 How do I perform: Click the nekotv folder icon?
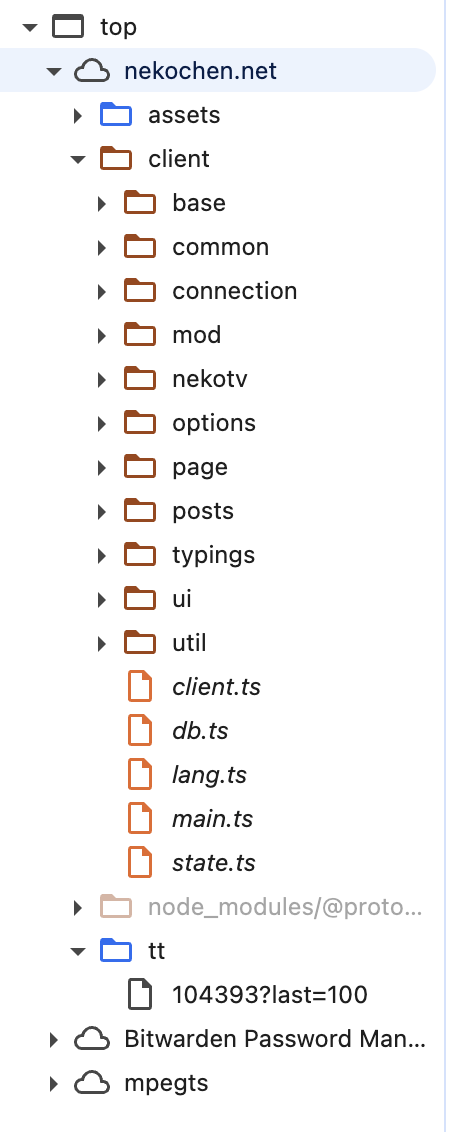tap(140, 379)
